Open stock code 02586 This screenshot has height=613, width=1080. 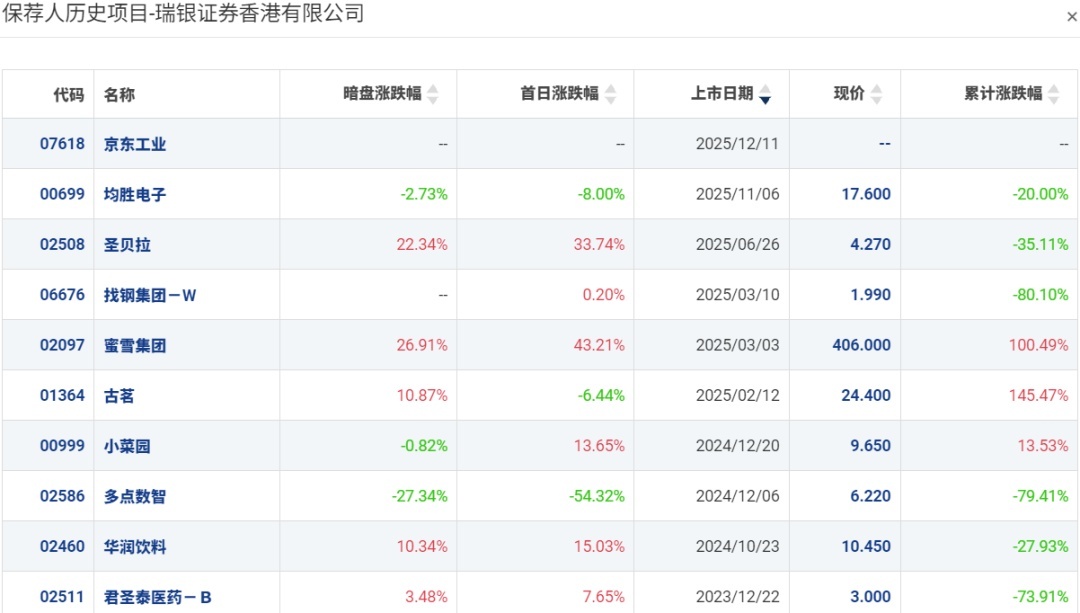tap(62, 496)
